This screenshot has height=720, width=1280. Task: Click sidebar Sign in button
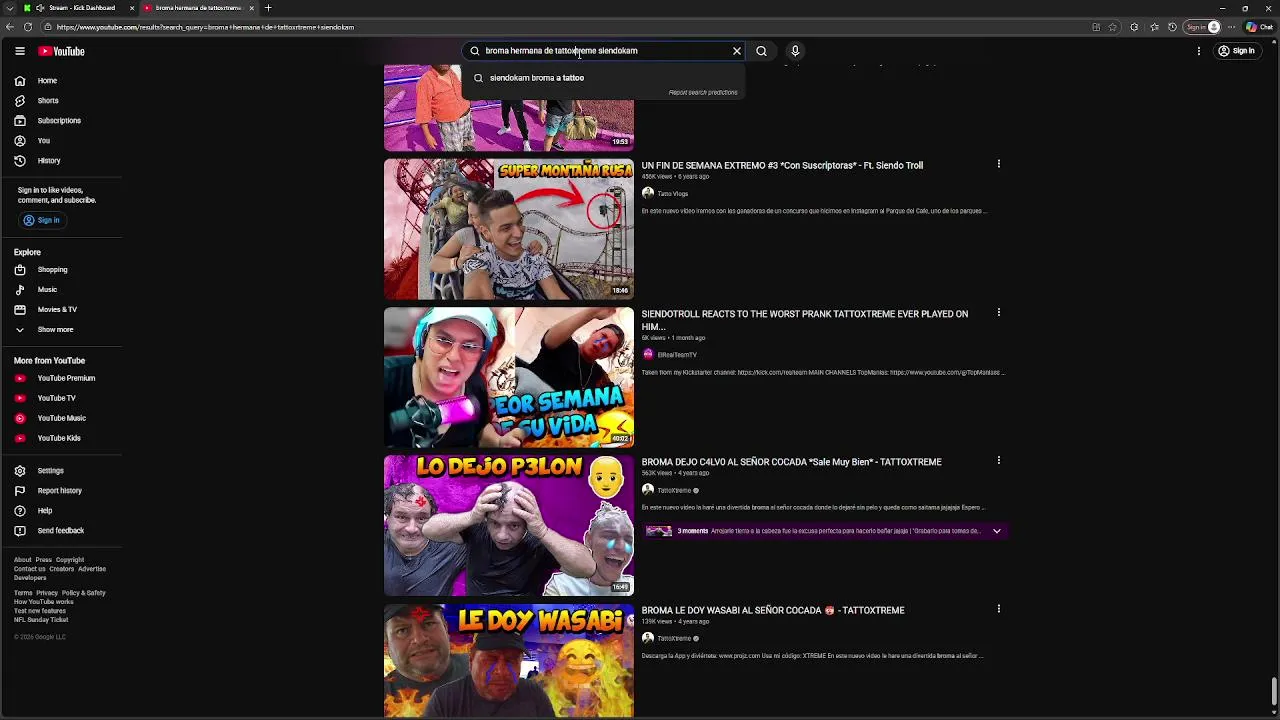point(41,220)
